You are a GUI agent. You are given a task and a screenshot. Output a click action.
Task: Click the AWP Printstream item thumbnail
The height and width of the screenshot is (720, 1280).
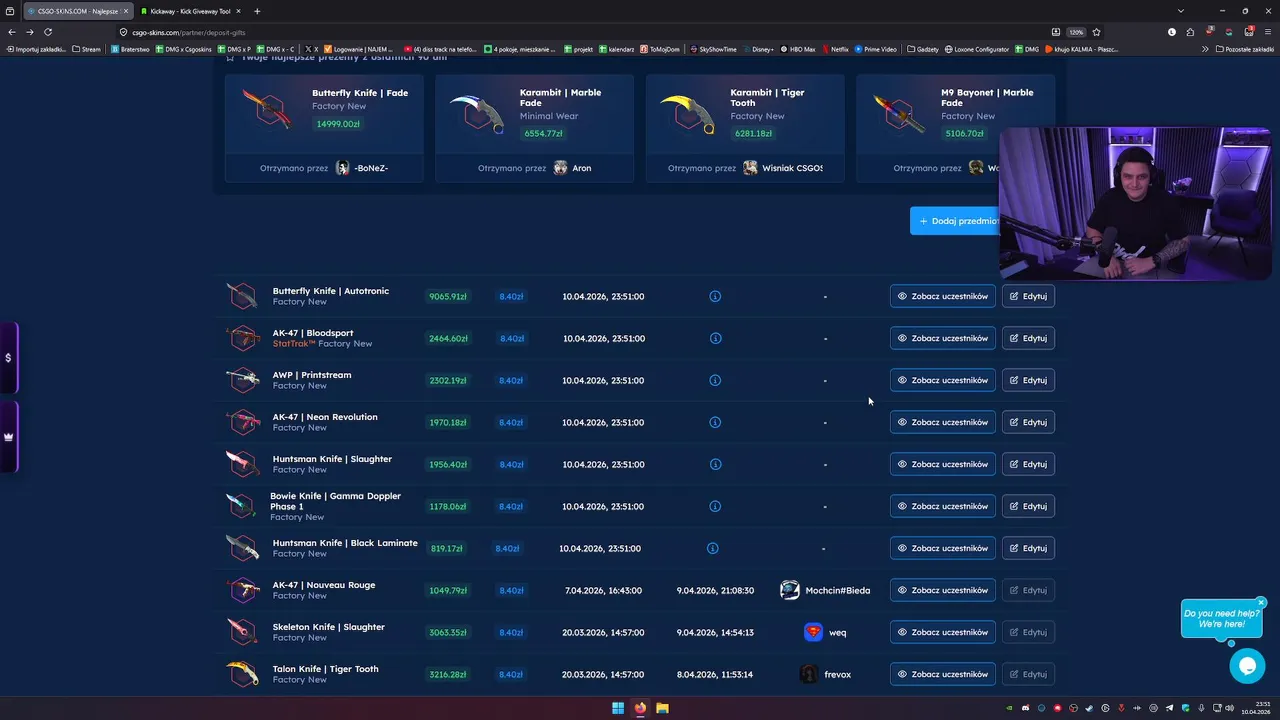coord(242,380)
